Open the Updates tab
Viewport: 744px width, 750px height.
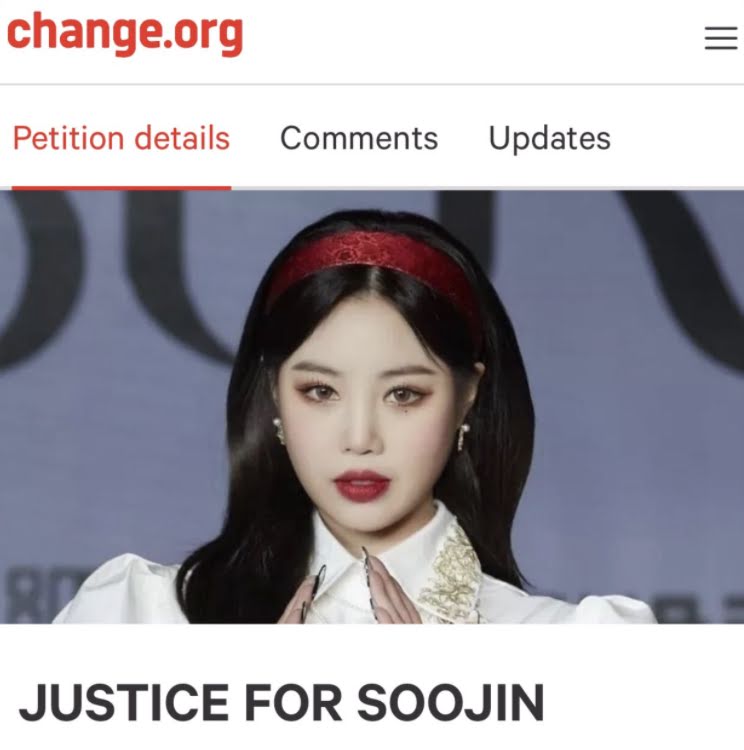click(549, 139)
